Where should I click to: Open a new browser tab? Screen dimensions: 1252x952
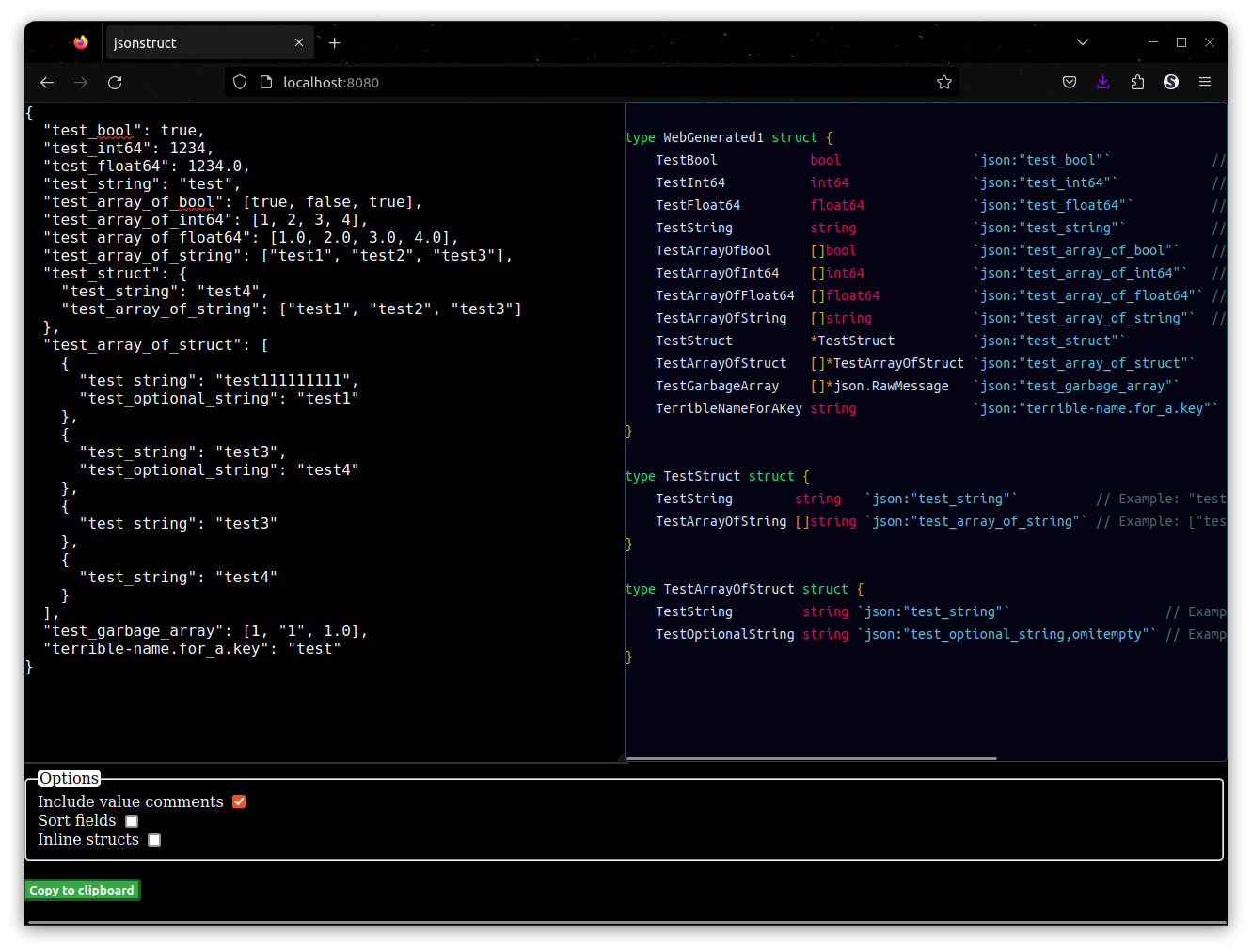[335, 43]
